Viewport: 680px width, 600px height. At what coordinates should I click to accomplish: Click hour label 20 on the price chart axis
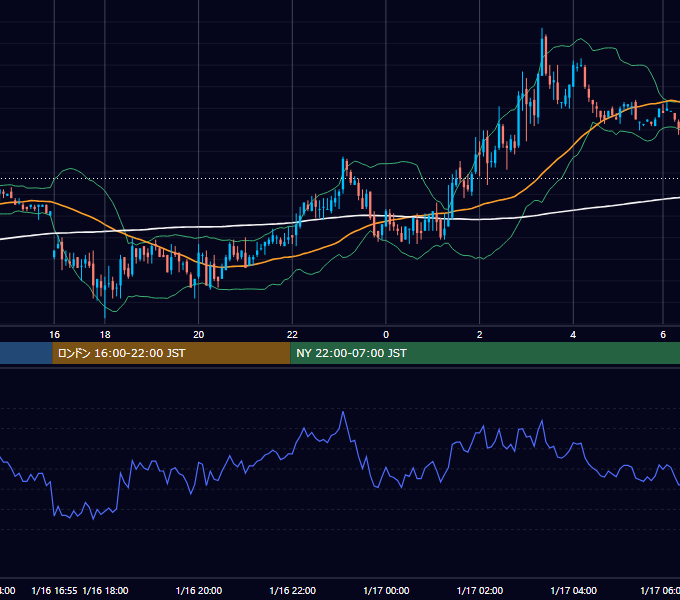pyautogui.click(x=199, y=335)
